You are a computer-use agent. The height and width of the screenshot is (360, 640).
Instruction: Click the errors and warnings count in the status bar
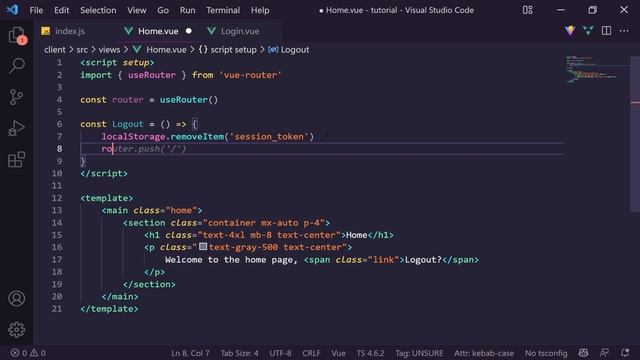click(x=28, y=353)
